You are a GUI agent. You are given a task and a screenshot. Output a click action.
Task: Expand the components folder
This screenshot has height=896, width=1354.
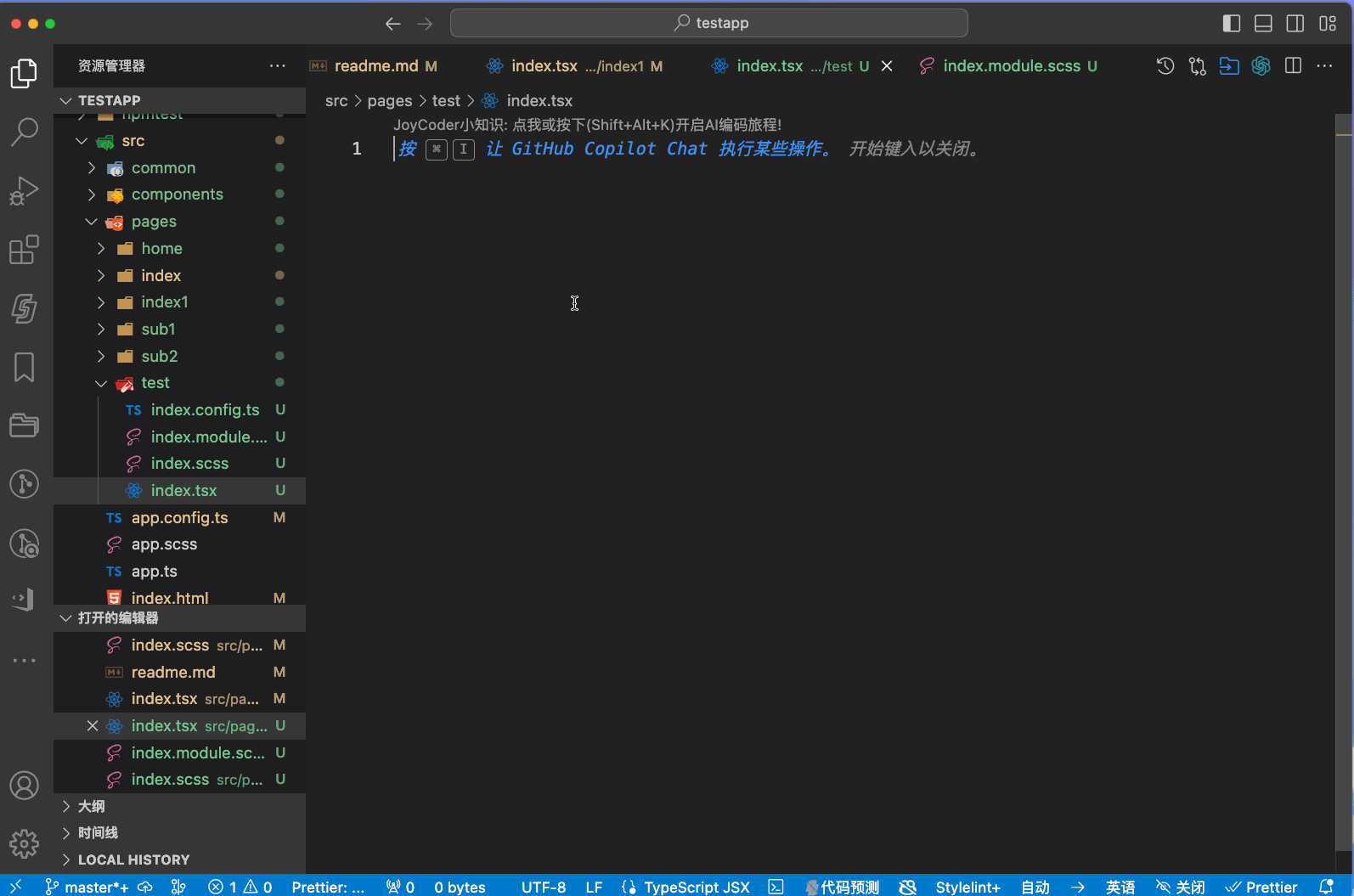click(179, 194)
